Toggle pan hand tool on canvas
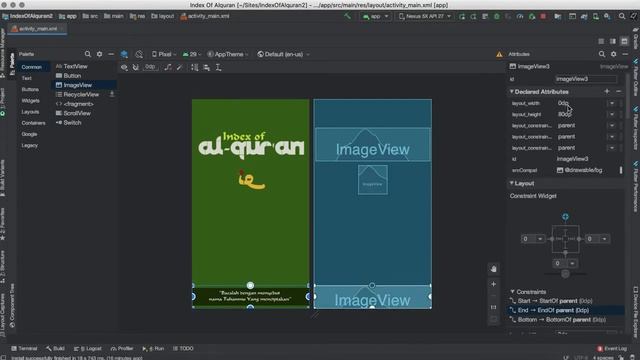The image size is (640, 360). [493, 269]
